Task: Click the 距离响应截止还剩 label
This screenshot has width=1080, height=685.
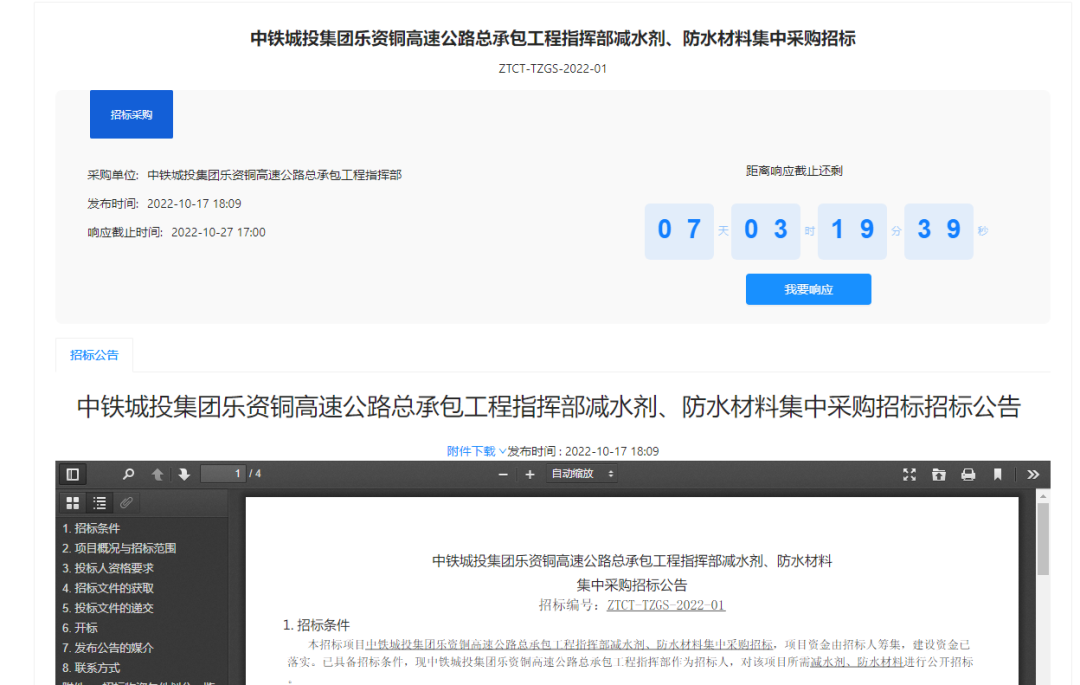Action: (793, 171)
